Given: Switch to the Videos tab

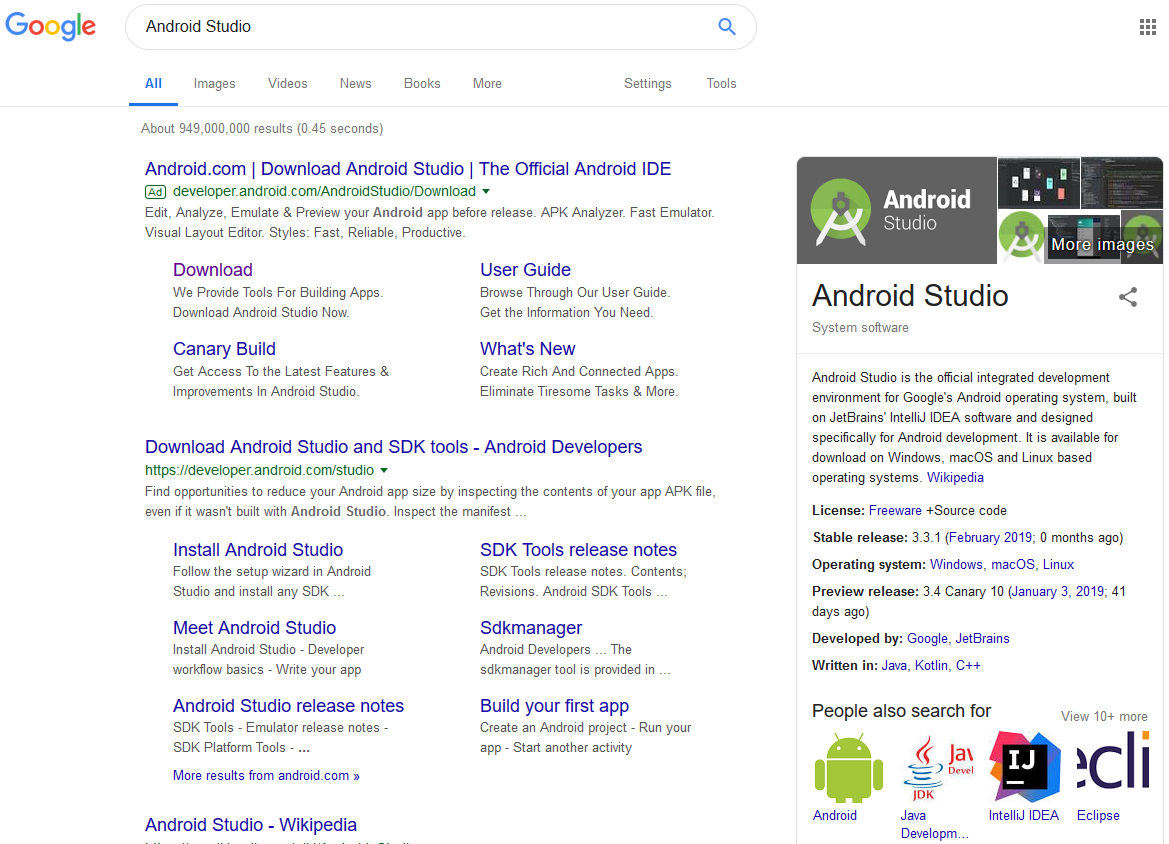Looking at the screenshot, I should click(x=287, y=84).
